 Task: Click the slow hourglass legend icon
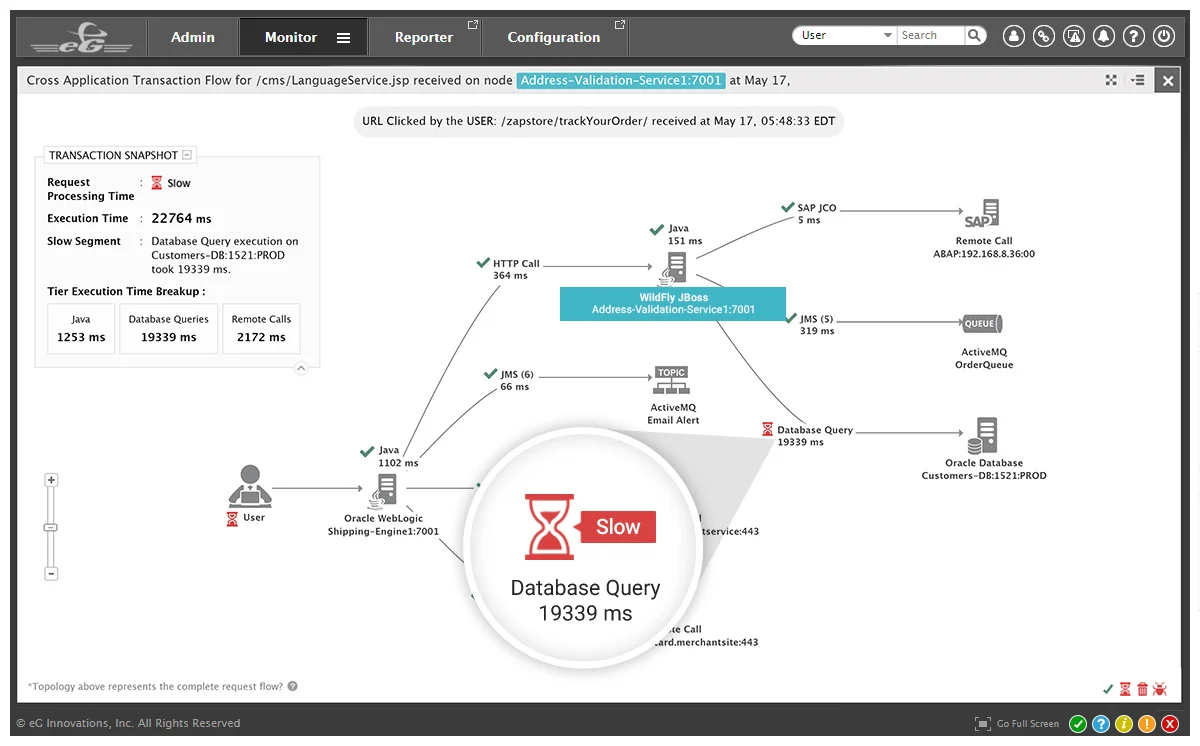1125,689
